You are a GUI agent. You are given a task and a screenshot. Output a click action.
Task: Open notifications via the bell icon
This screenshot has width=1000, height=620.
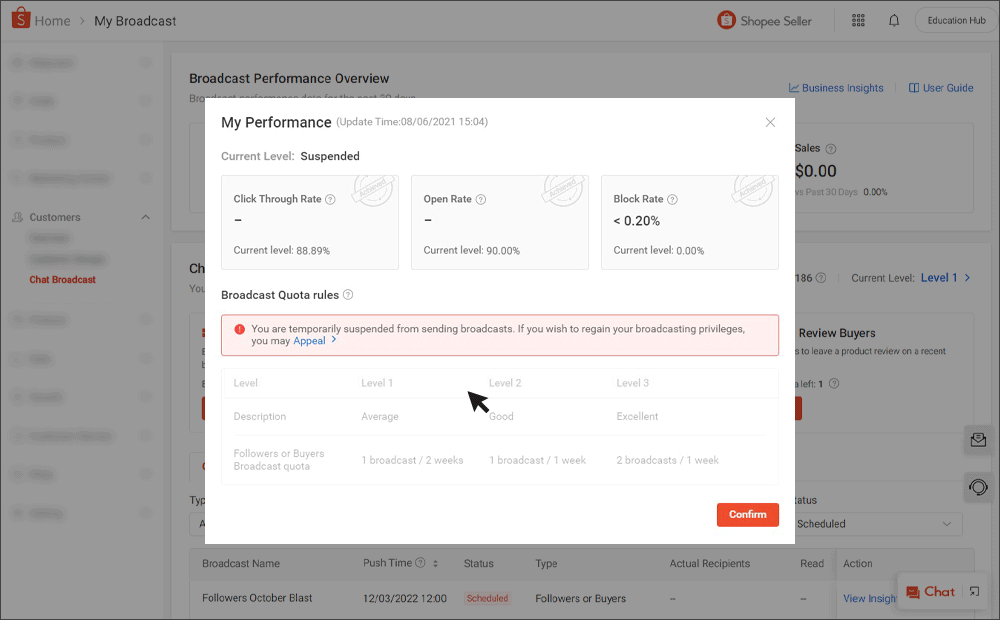coord(893,19)
